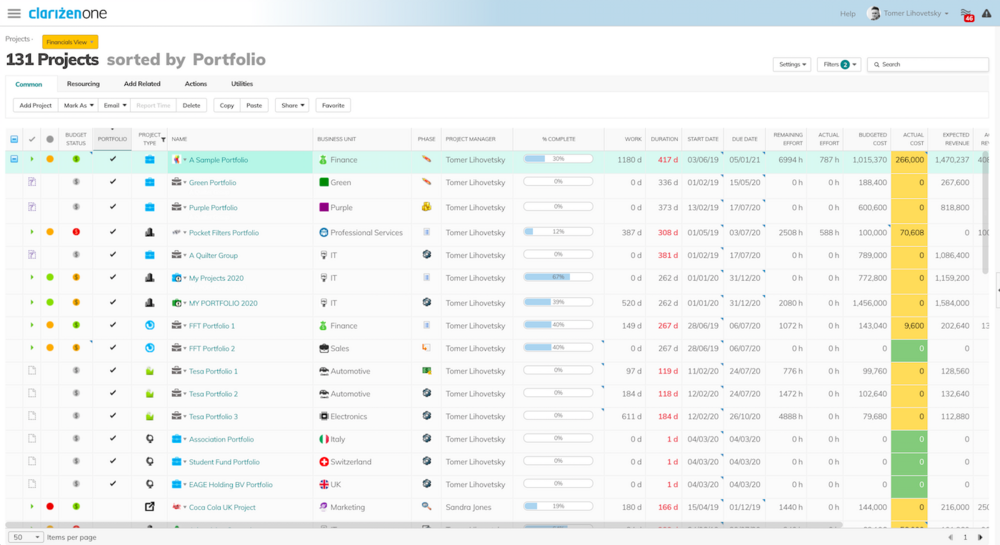Expand the Filters dropdown
This screenshot has width=1000, height=545.
[838, 64]
